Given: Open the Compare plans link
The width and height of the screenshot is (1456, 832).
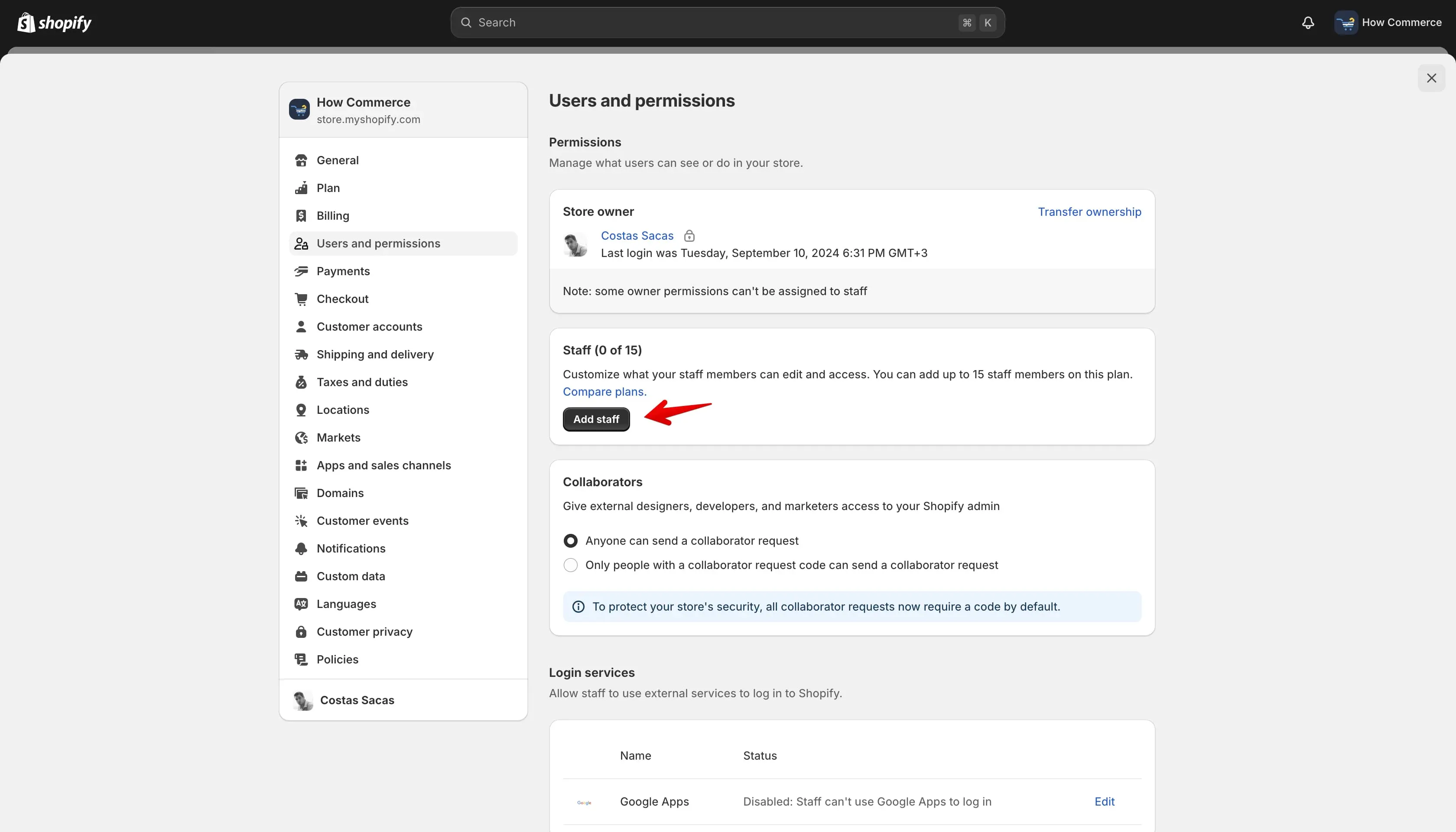Looking at the screenshot, I should tap(604, 392).
